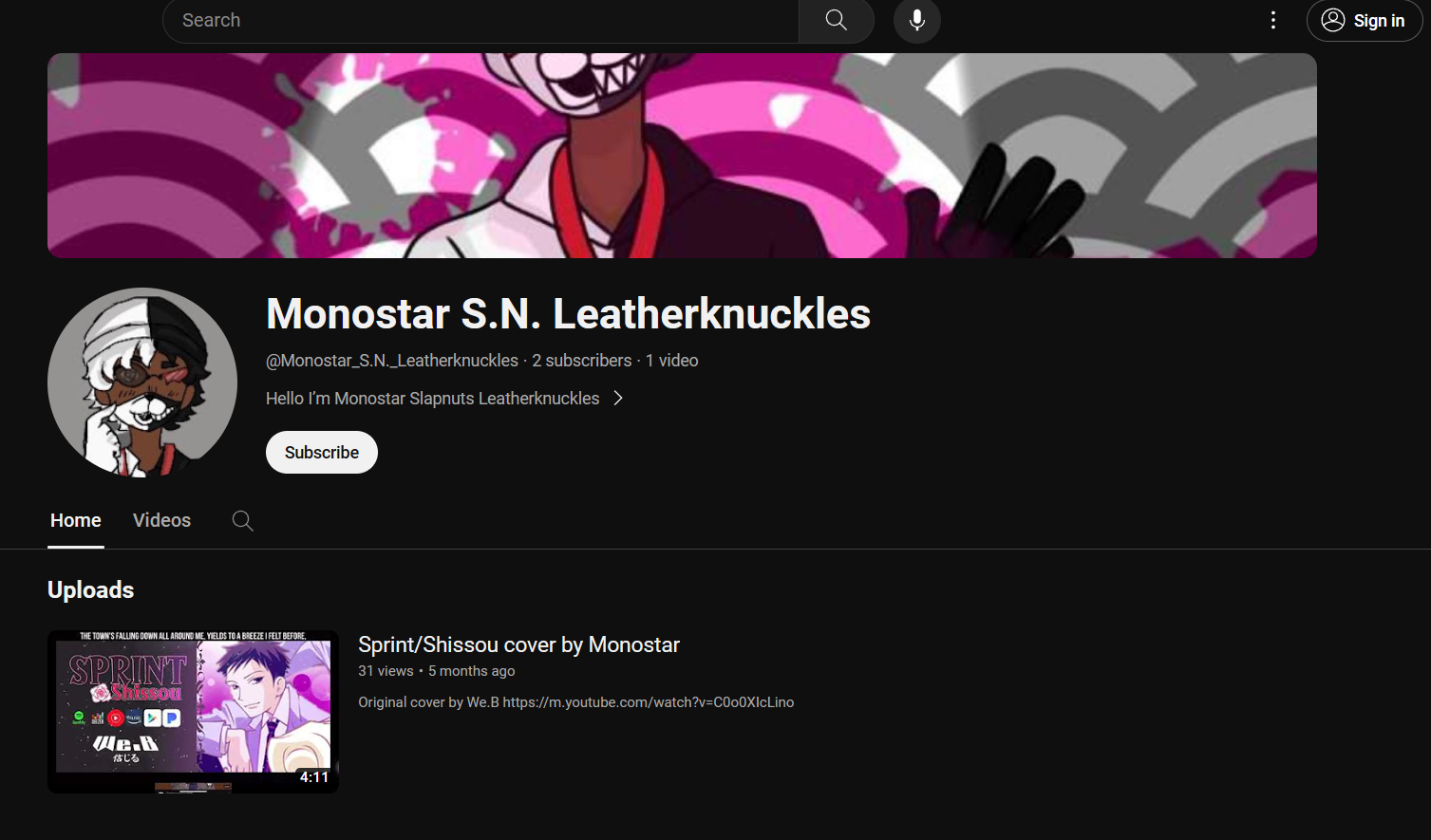Select the Home tab
This screenshot has width=1431, height=840.
pyautogui.click(x=76, y=520)
